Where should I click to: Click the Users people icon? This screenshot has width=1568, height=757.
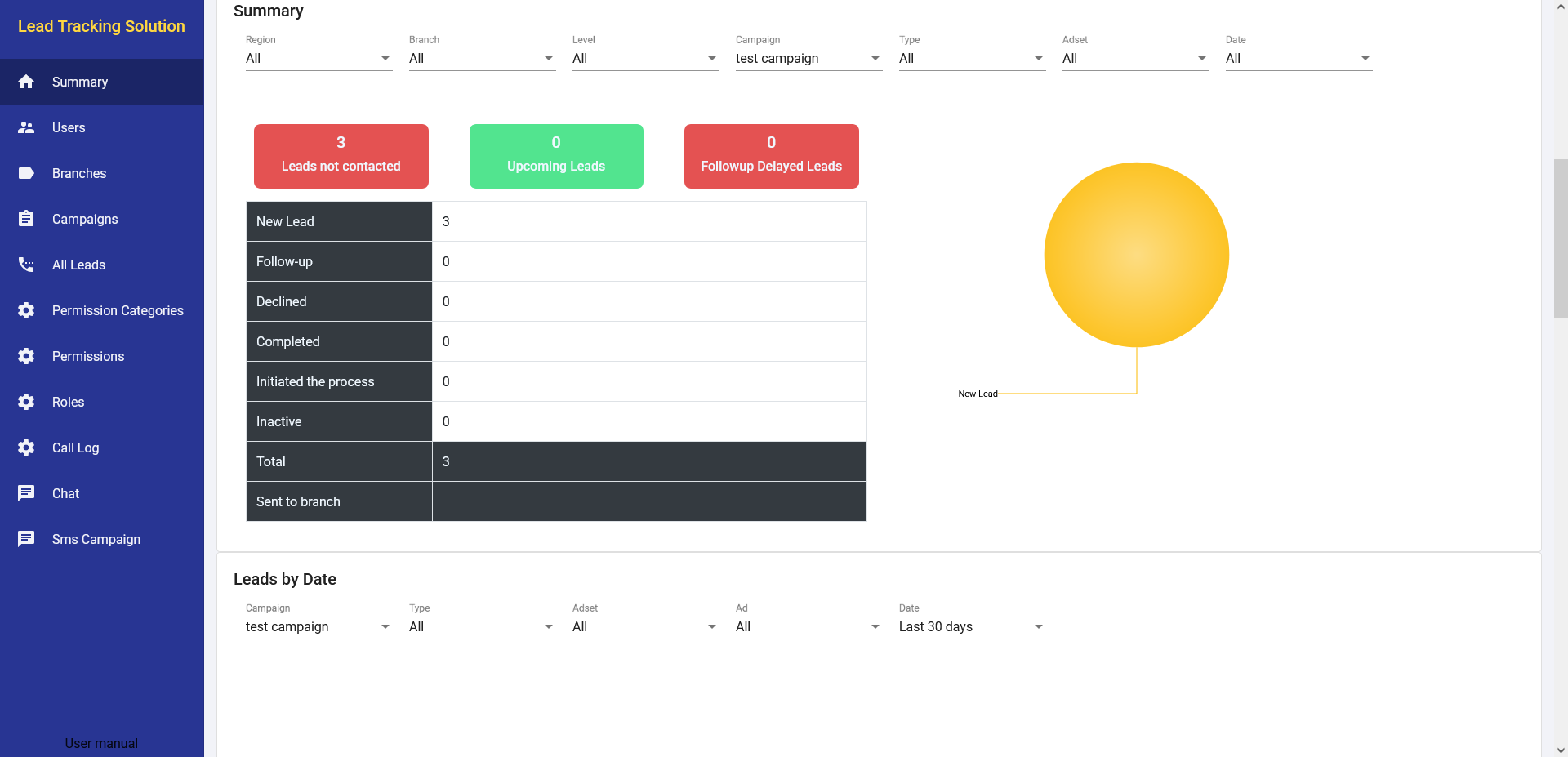click(26, 127)
